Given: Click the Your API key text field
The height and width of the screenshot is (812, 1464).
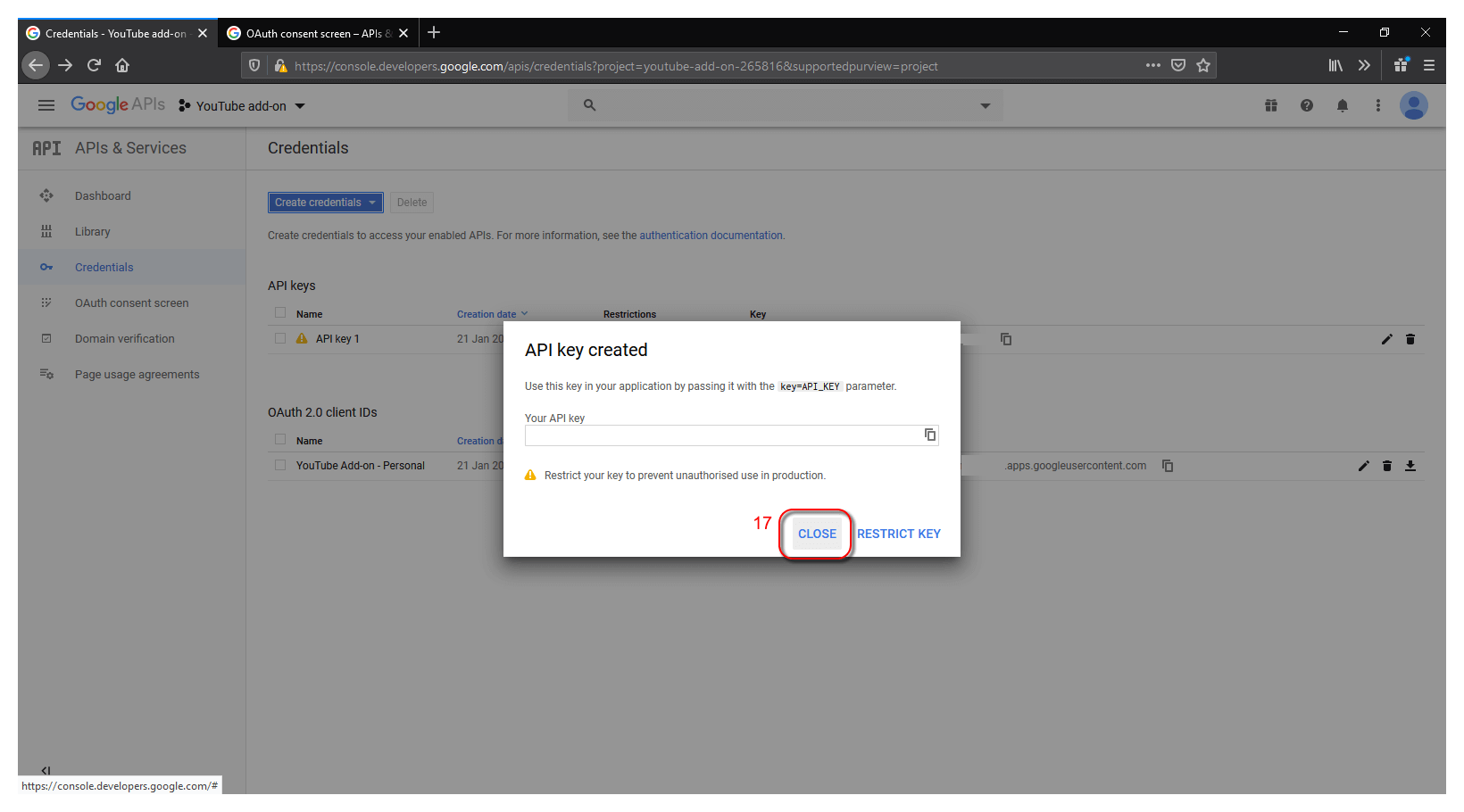Looking at the screenshot, I should point(721,435).
